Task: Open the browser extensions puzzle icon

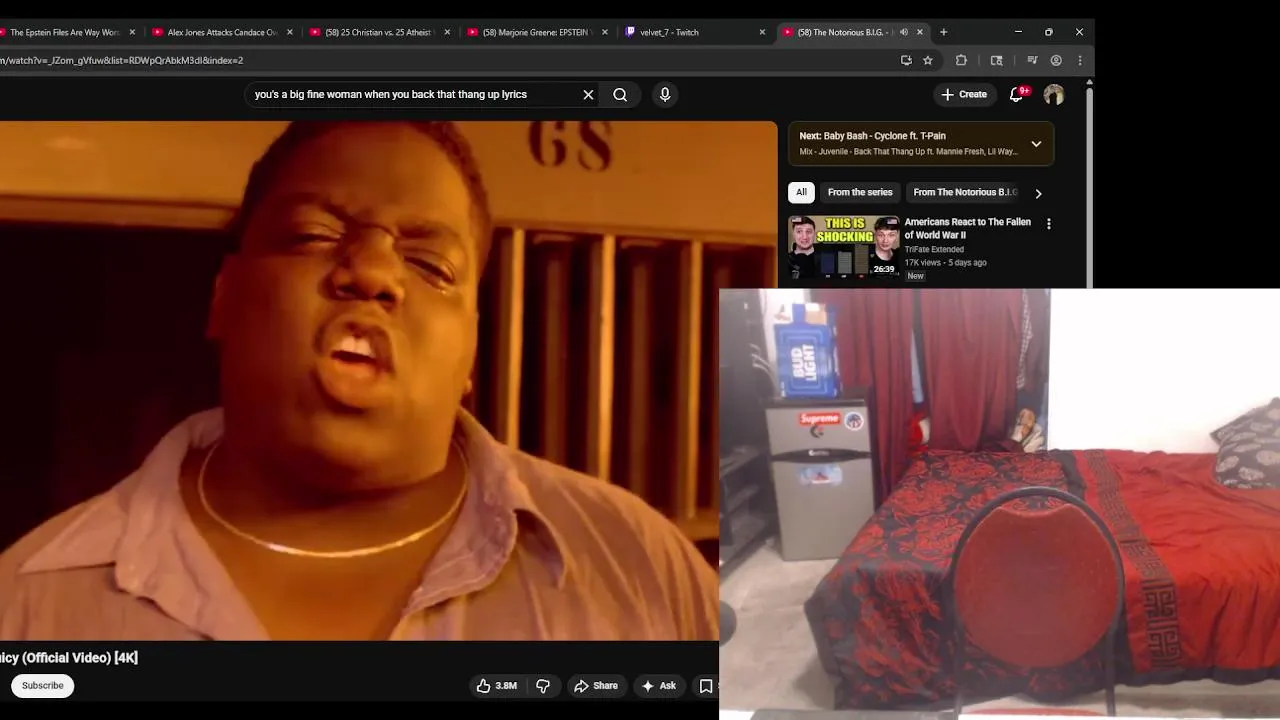Action: (961, 60)
